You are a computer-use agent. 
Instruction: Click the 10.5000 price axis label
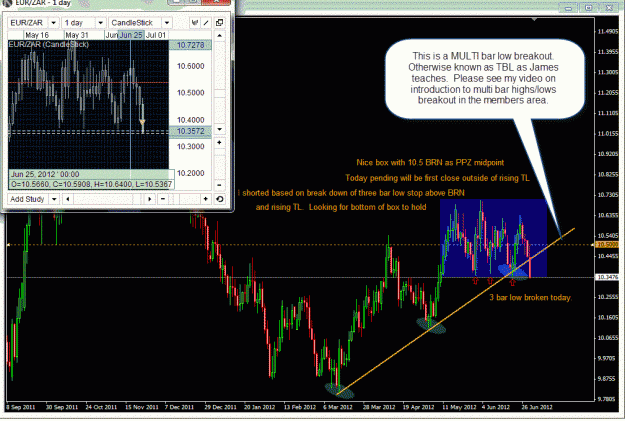191,93
